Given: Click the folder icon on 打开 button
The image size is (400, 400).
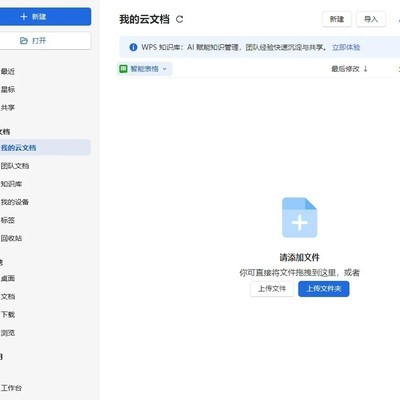Looking at the screenshot, I should (24, 41).
